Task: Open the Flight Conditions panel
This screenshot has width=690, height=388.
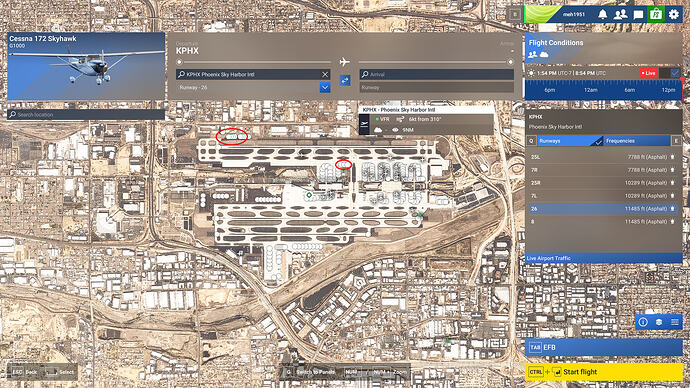Action: (603, 48)
